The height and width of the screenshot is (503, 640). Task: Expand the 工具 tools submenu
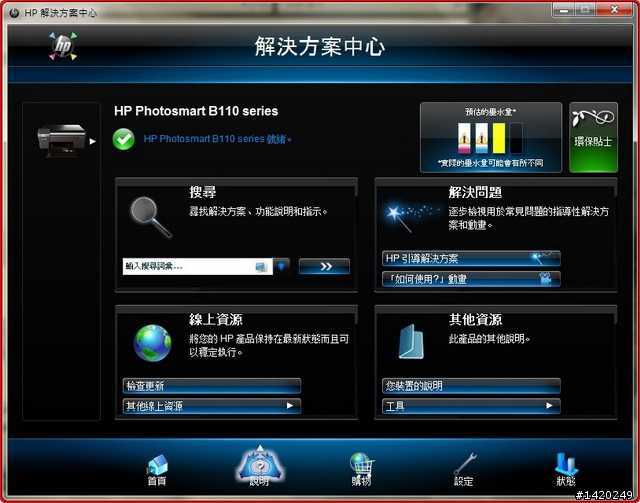click(471, 406)
